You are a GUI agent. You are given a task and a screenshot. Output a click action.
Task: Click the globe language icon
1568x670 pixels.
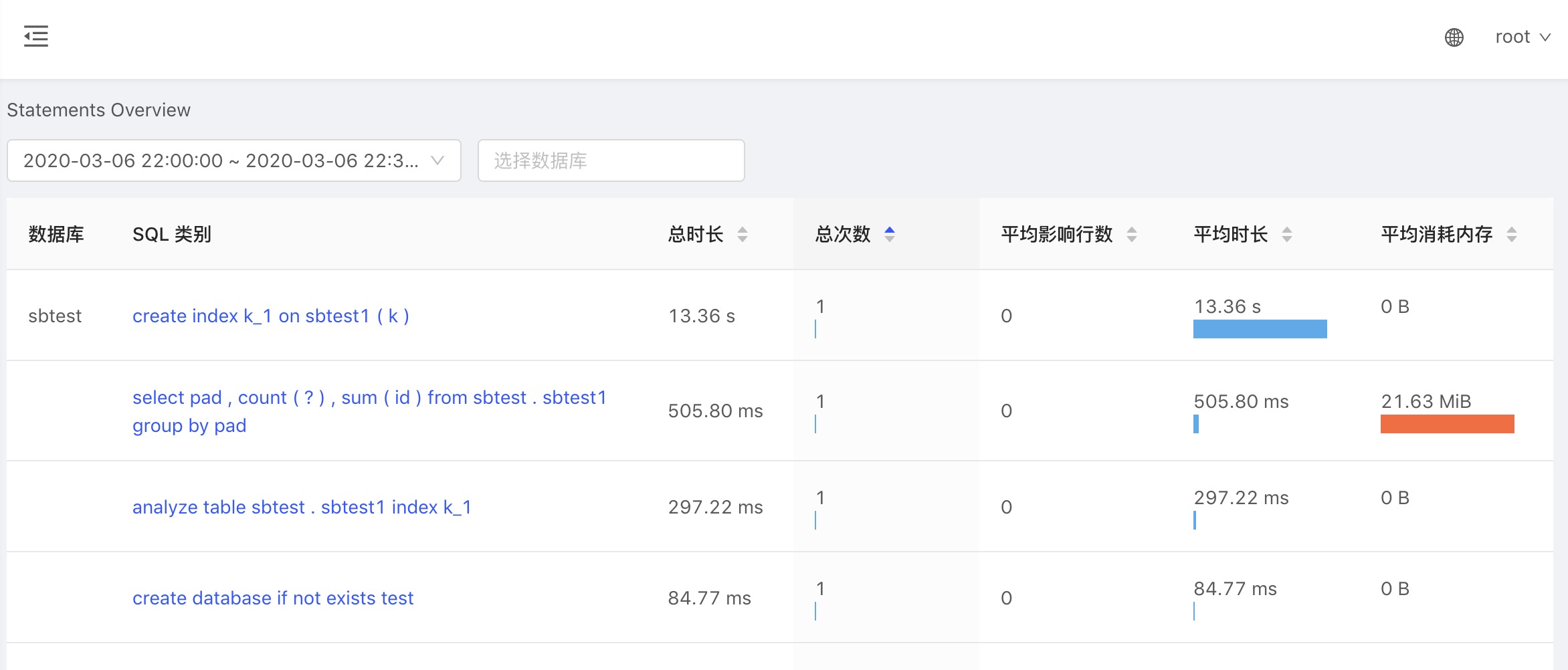[1454, 37]
